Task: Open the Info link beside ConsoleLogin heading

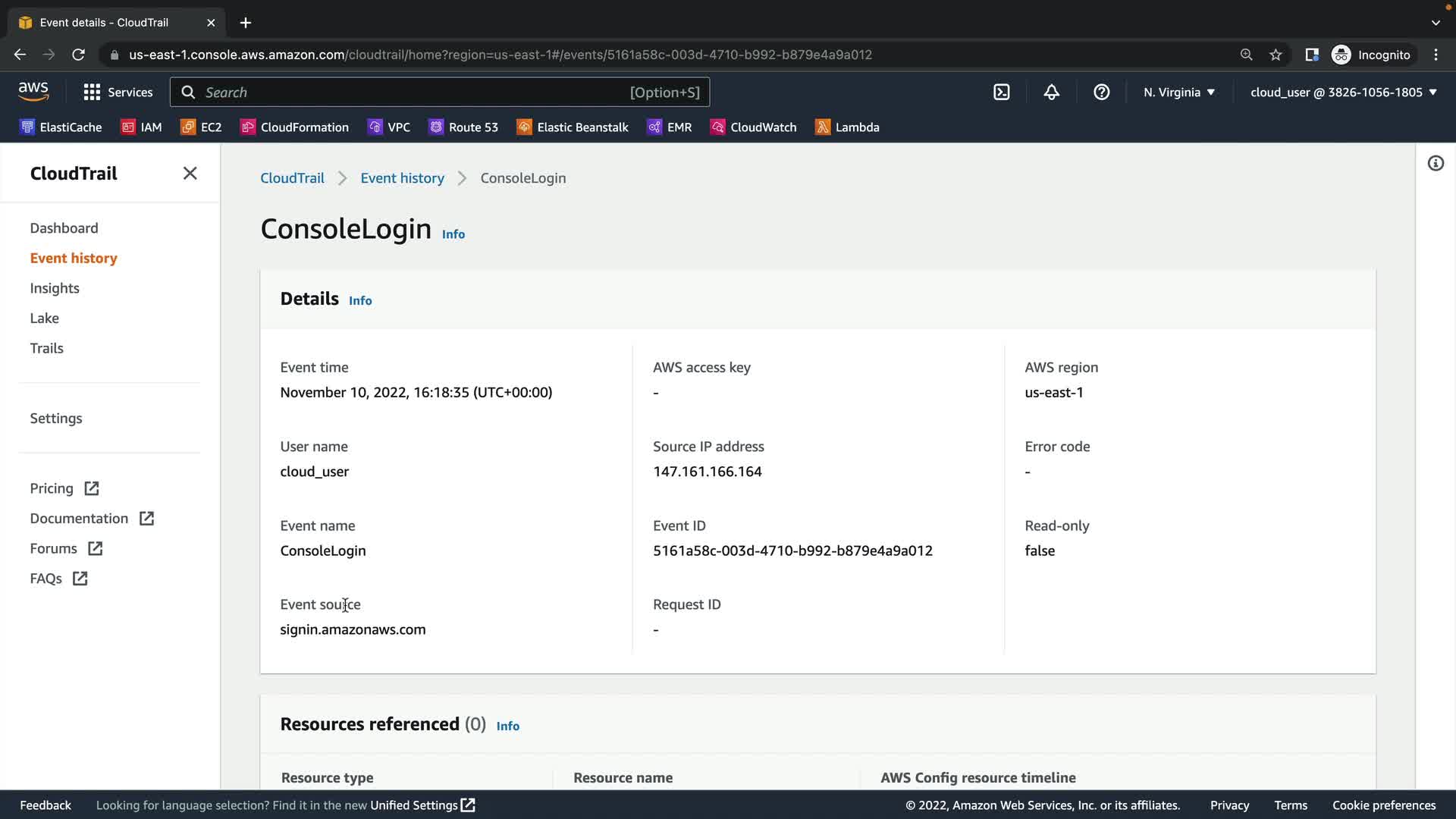Action: tap(453, 234)
